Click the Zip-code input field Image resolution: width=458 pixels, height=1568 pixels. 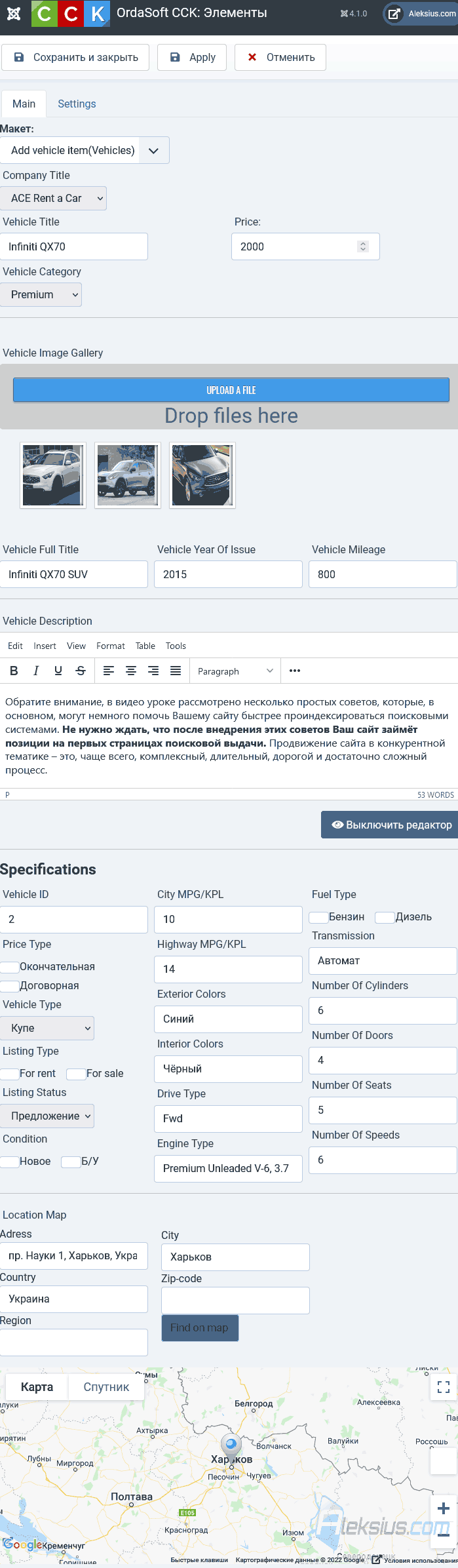[x=235, y=1301]
